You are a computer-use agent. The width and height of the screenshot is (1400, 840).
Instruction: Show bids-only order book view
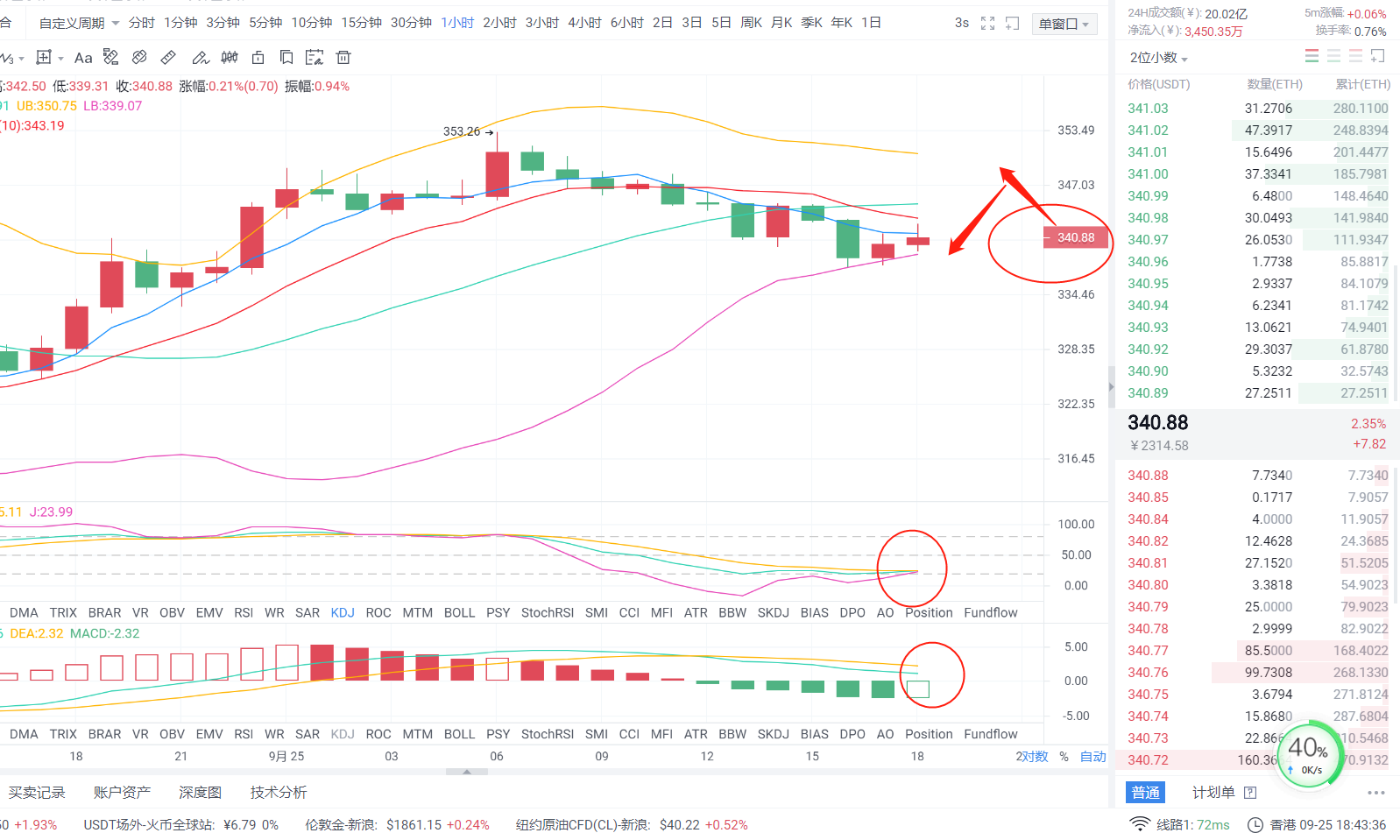(1333, 56)
